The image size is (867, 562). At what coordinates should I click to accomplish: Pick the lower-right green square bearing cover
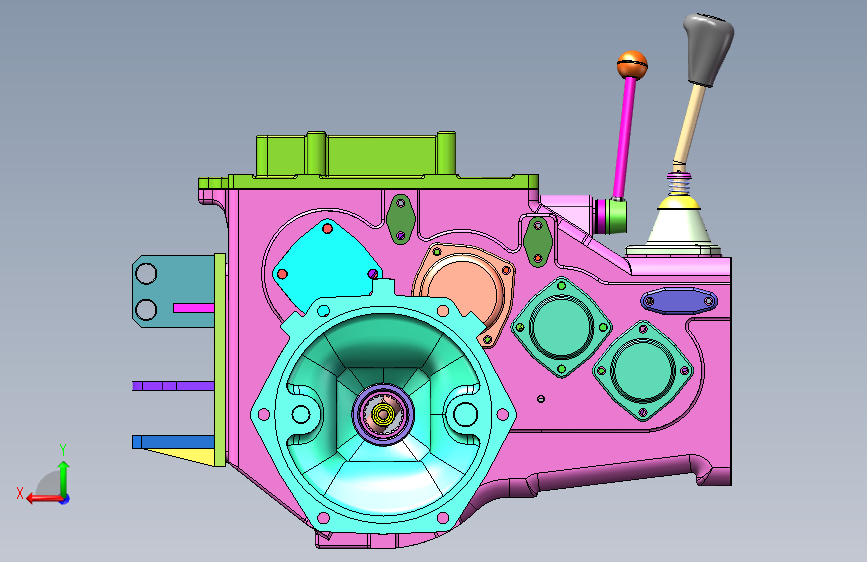point(643,371)
